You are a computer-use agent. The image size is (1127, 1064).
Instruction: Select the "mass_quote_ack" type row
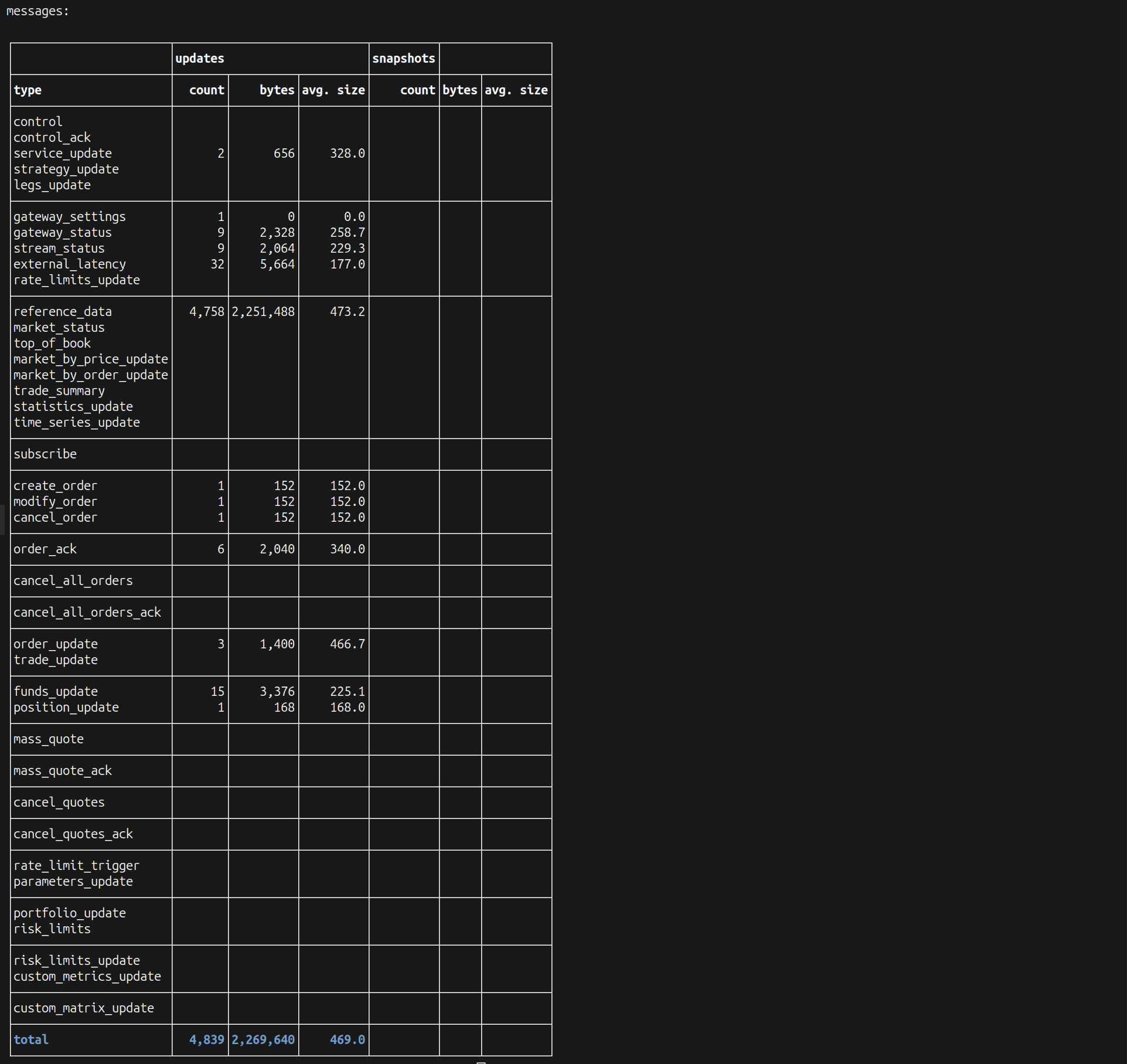[63, 771]
